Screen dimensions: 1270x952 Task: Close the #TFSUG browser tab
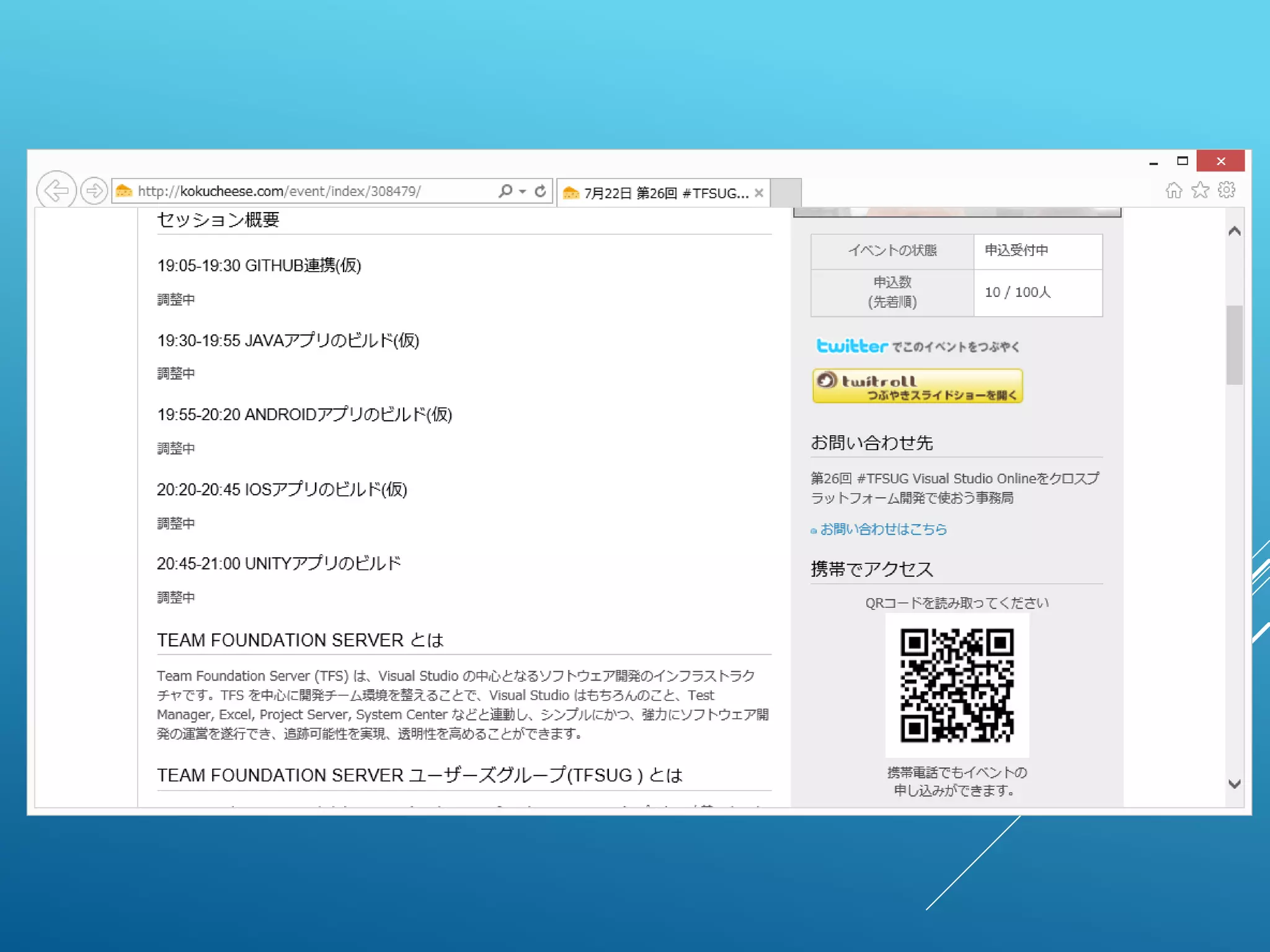click(x=758, y=193)
